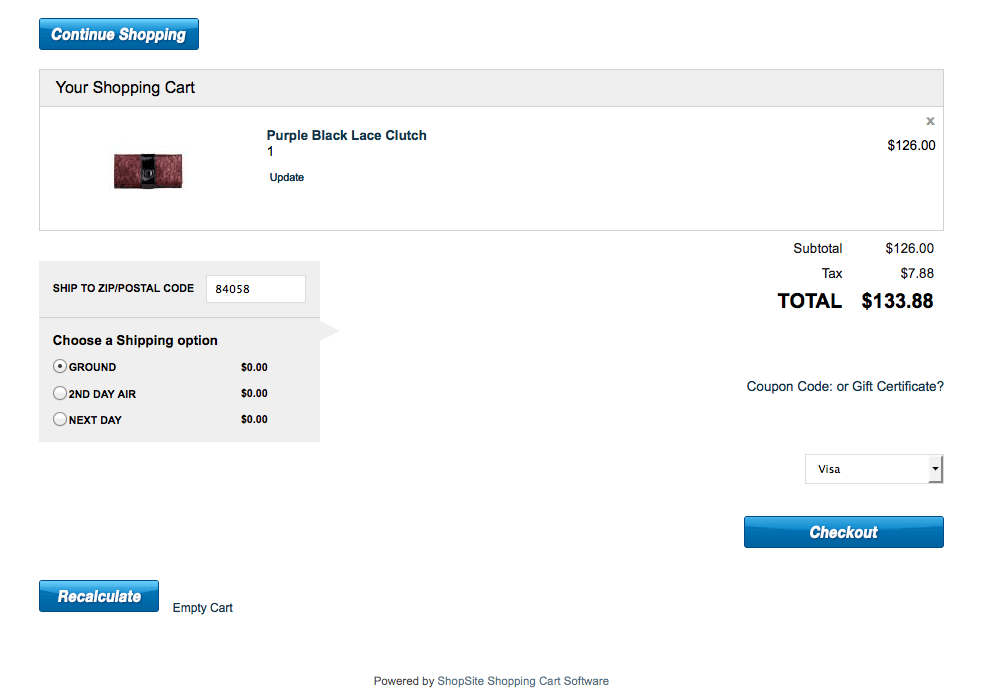Choose 2nd Day Air shipping

[x=60, y=394]
